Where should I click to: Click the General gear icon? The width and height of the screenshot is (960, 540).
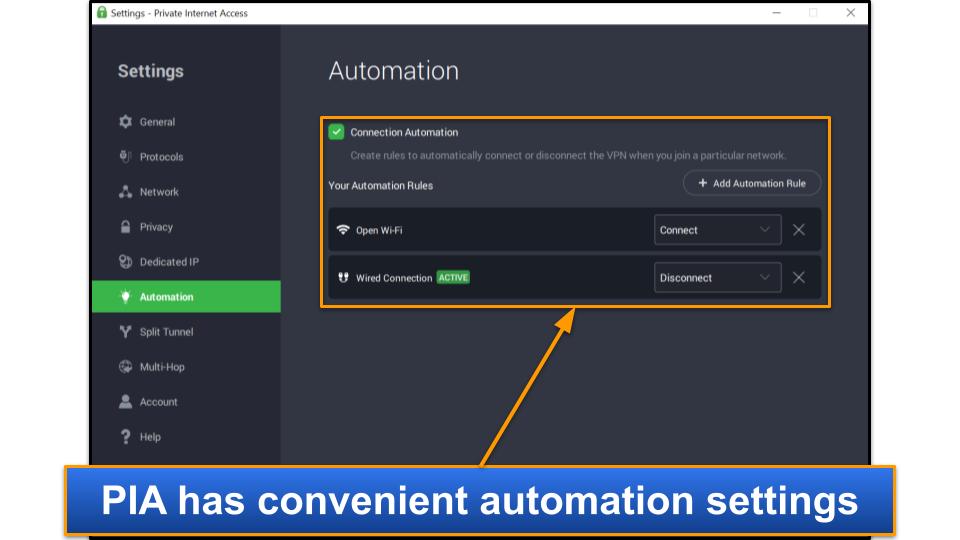pyautogui.click(x=126, y=122)
